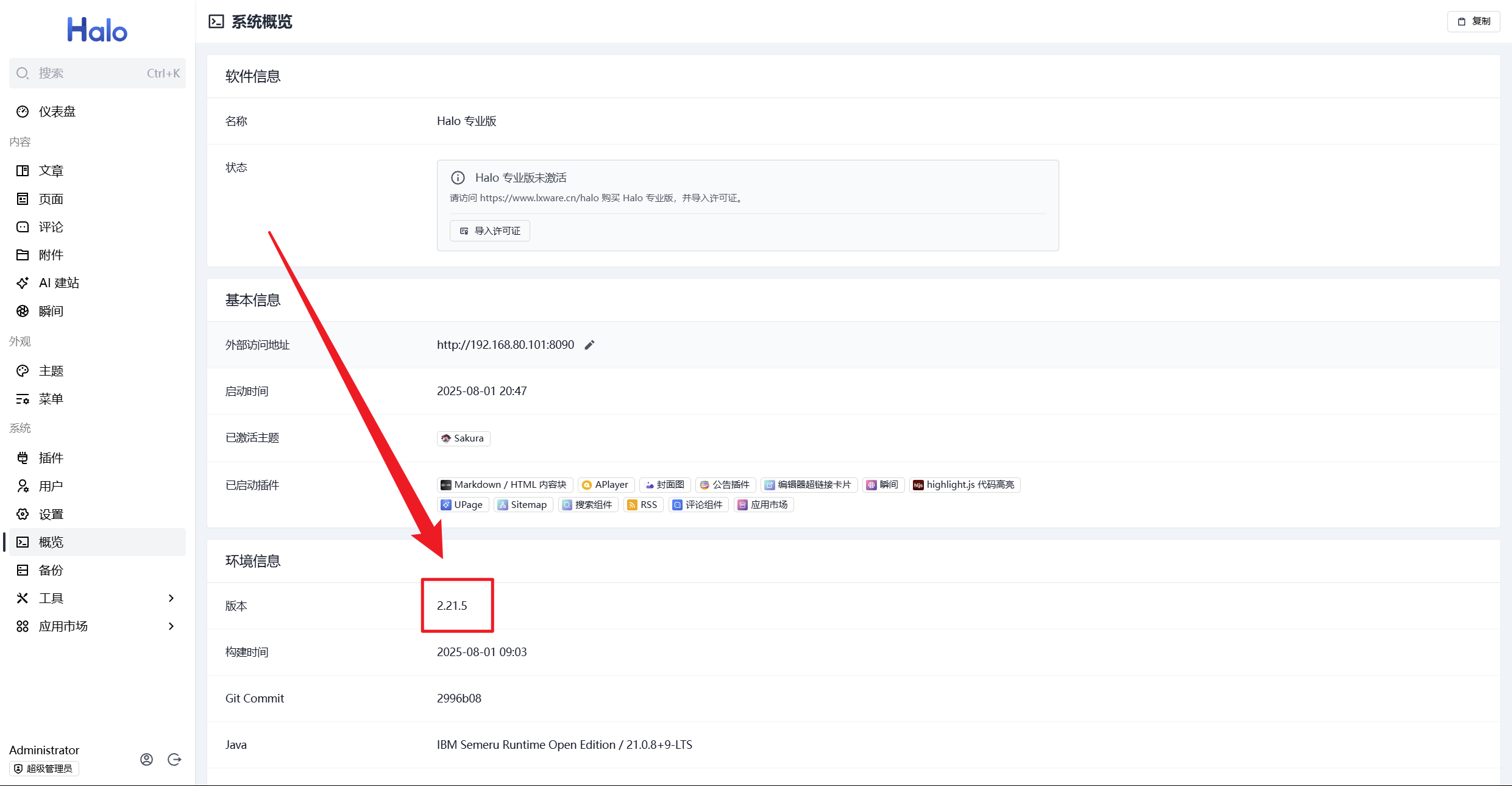Open 备份 backup
The image size is (1512, 786).
(x=98, y=570)
